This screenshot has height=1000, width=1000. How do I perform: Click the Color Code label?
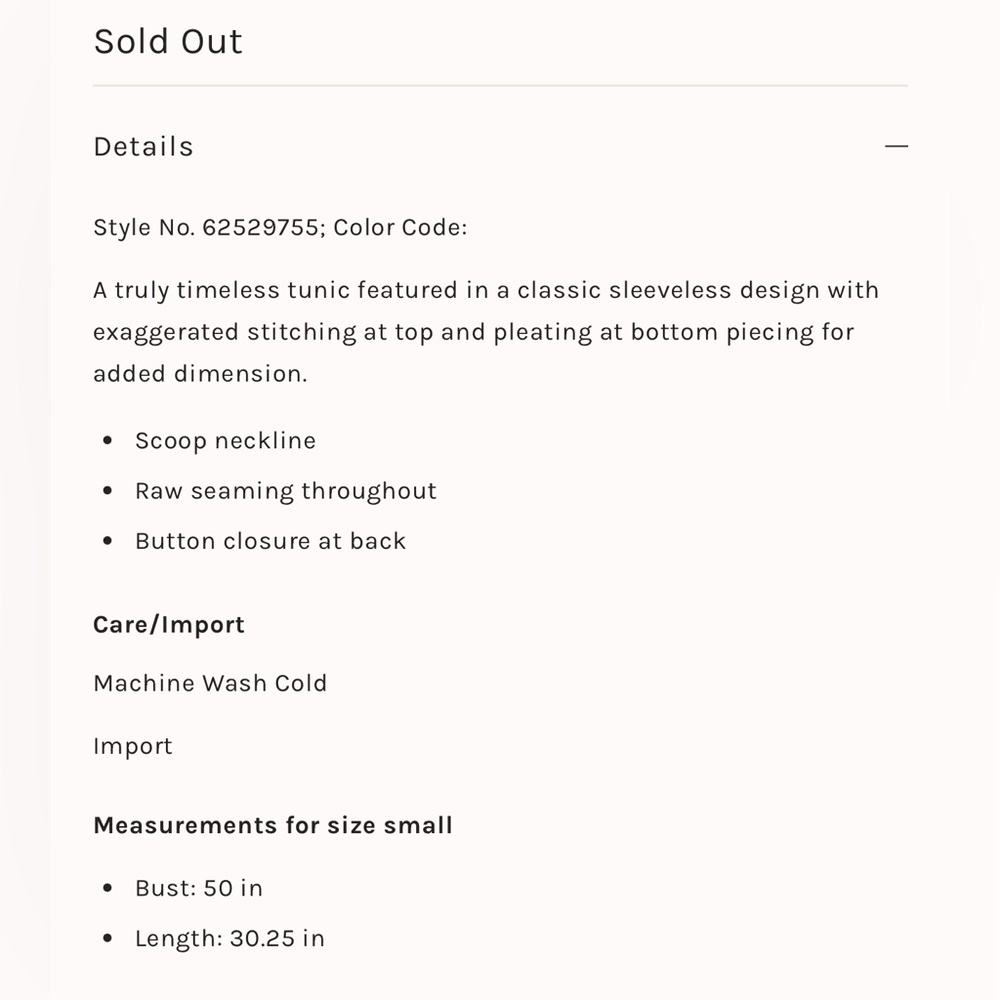(400, 227)
